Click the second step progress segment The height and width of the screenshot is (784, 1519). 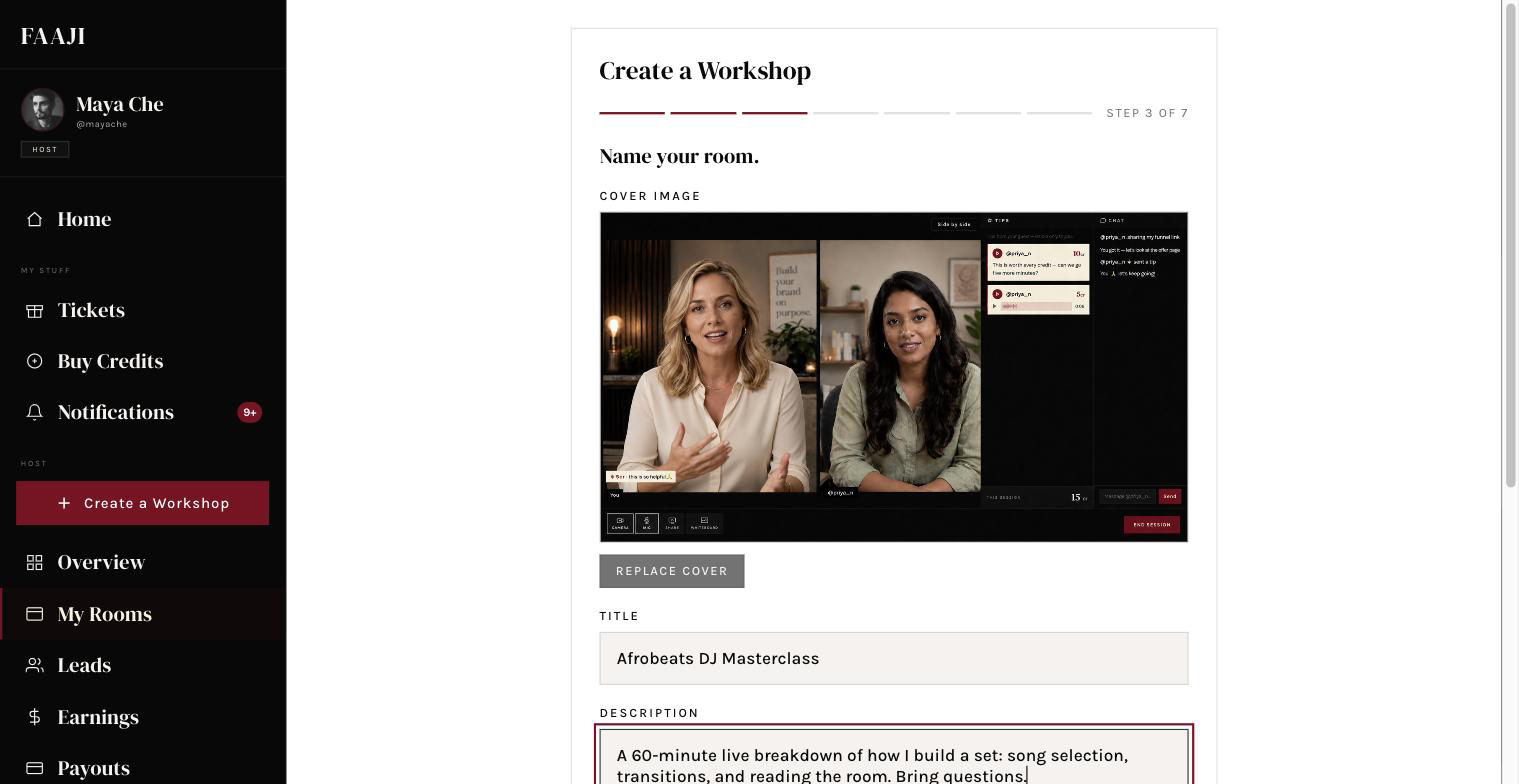pos(703,113)
